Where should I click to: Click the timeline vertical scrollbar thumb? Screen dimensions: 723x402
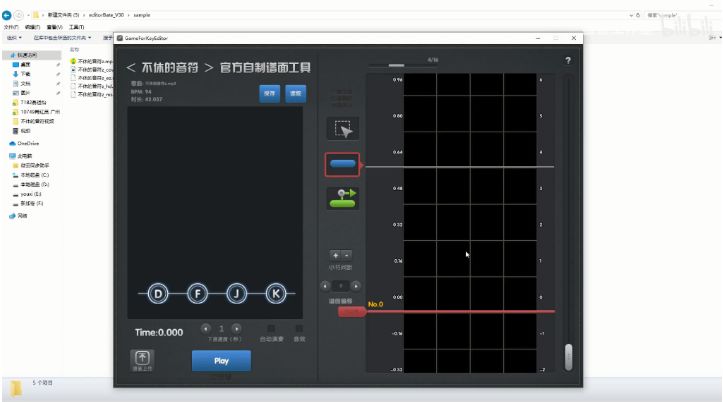pyautogui.click(x=569, y=357)
